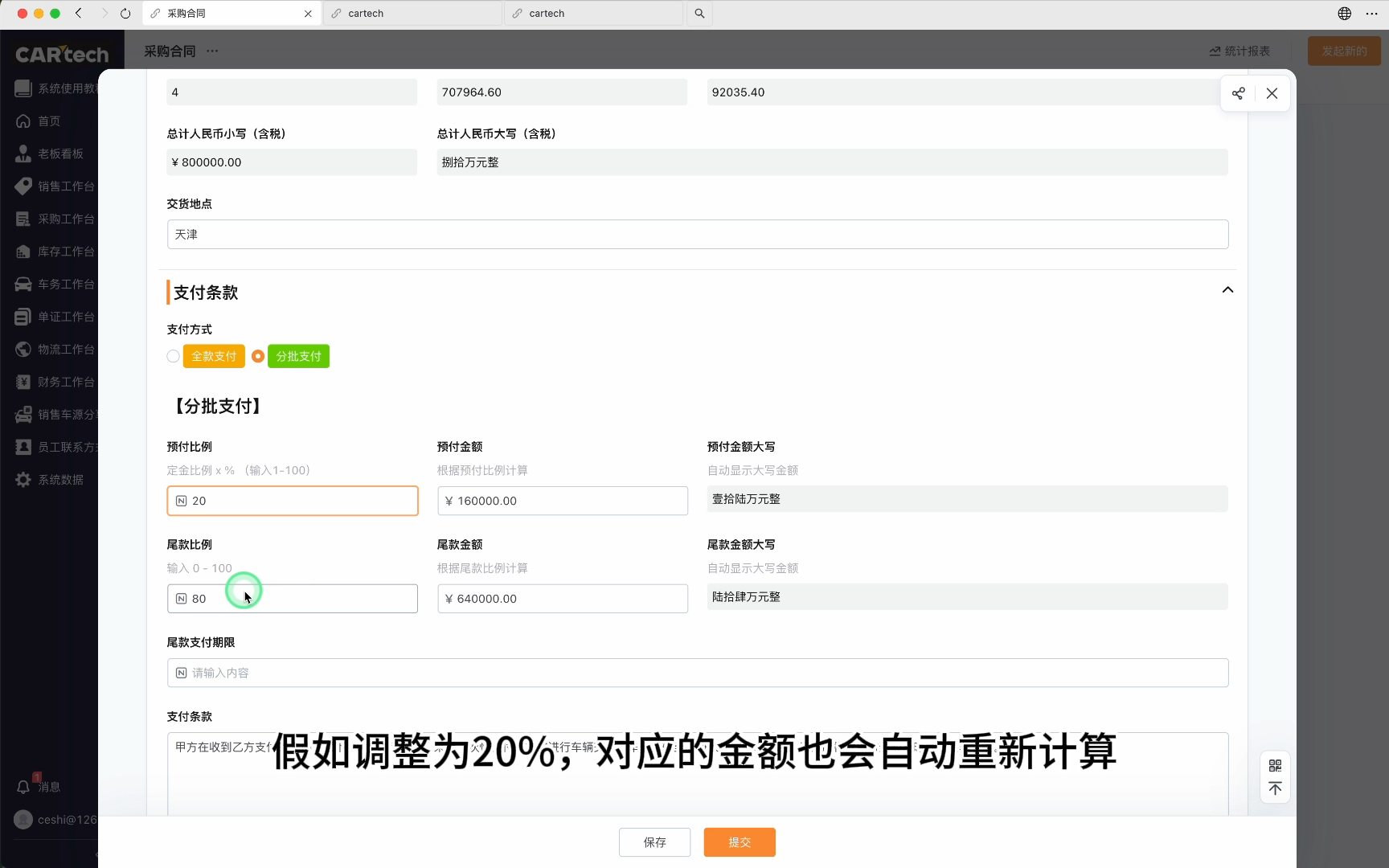Image resolution: width=1389 pixels, height=868 pixels.
Task: Click the browser search magnifier icon
Action: click(699, 14)
